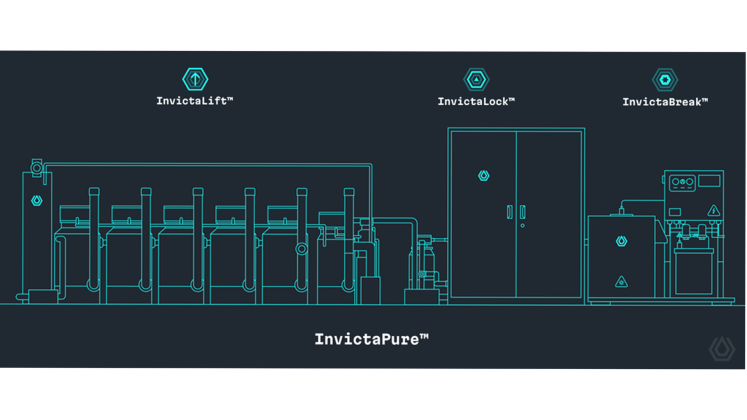Click the InvictaLock hexagon icon
The height and width of the screenshot is (420, 747).
click(x=476, y=79)
